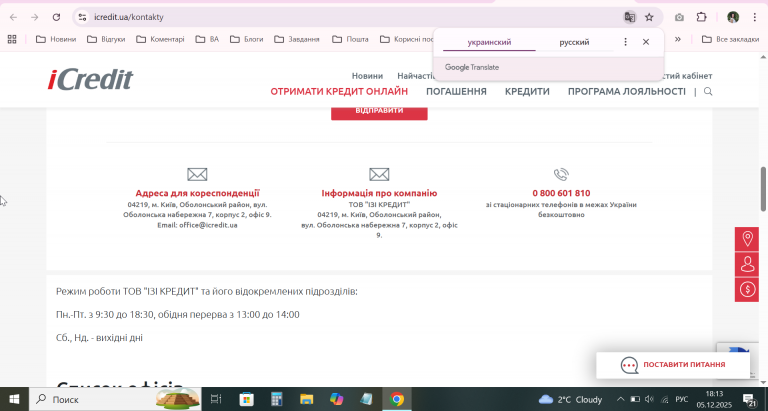The width and height of the screenshot is (768, 411).
Task: Click the dollar coin side button
Action: [x=747, y=290]
